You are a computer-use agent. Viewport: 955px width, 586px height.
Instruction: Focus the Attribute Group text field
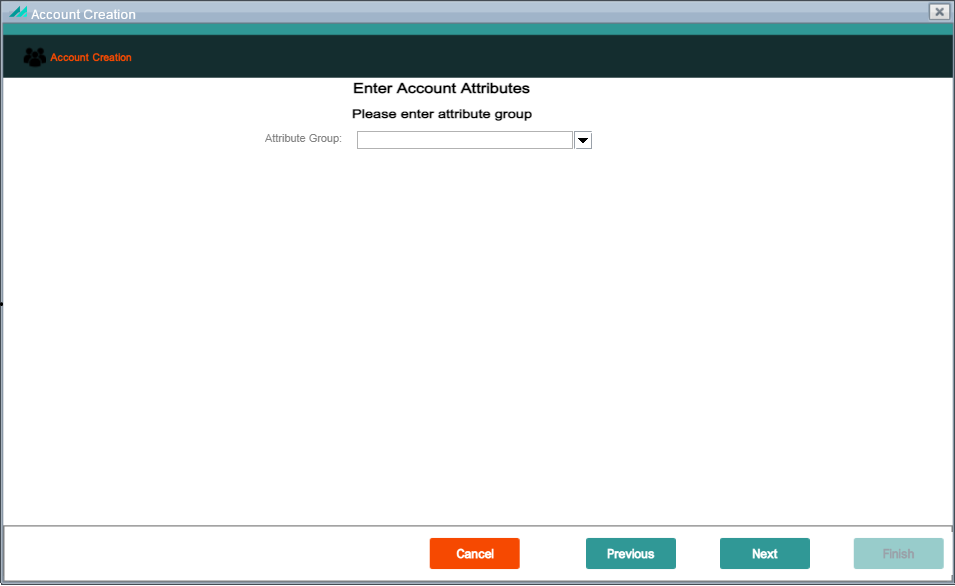point(465,140)
